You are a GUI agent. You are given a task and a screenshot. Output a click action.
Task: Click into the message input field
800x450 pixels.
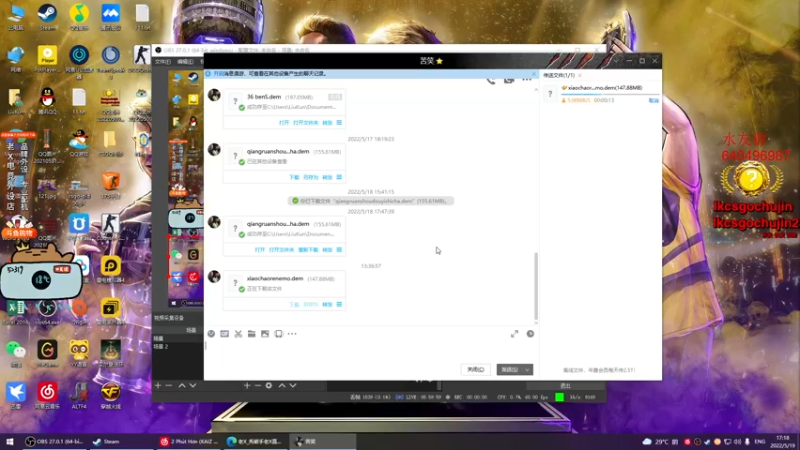coord(371,352)
